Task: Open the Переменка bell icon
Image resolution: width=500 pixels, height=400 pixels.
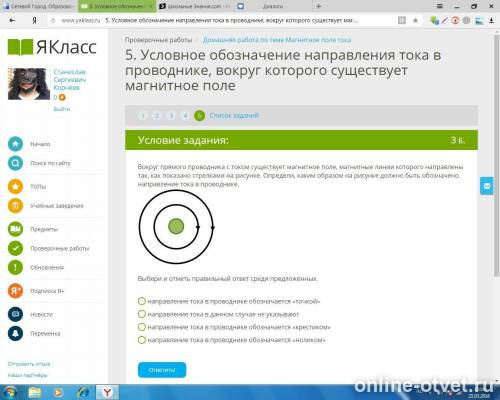Action: [15, 333]
